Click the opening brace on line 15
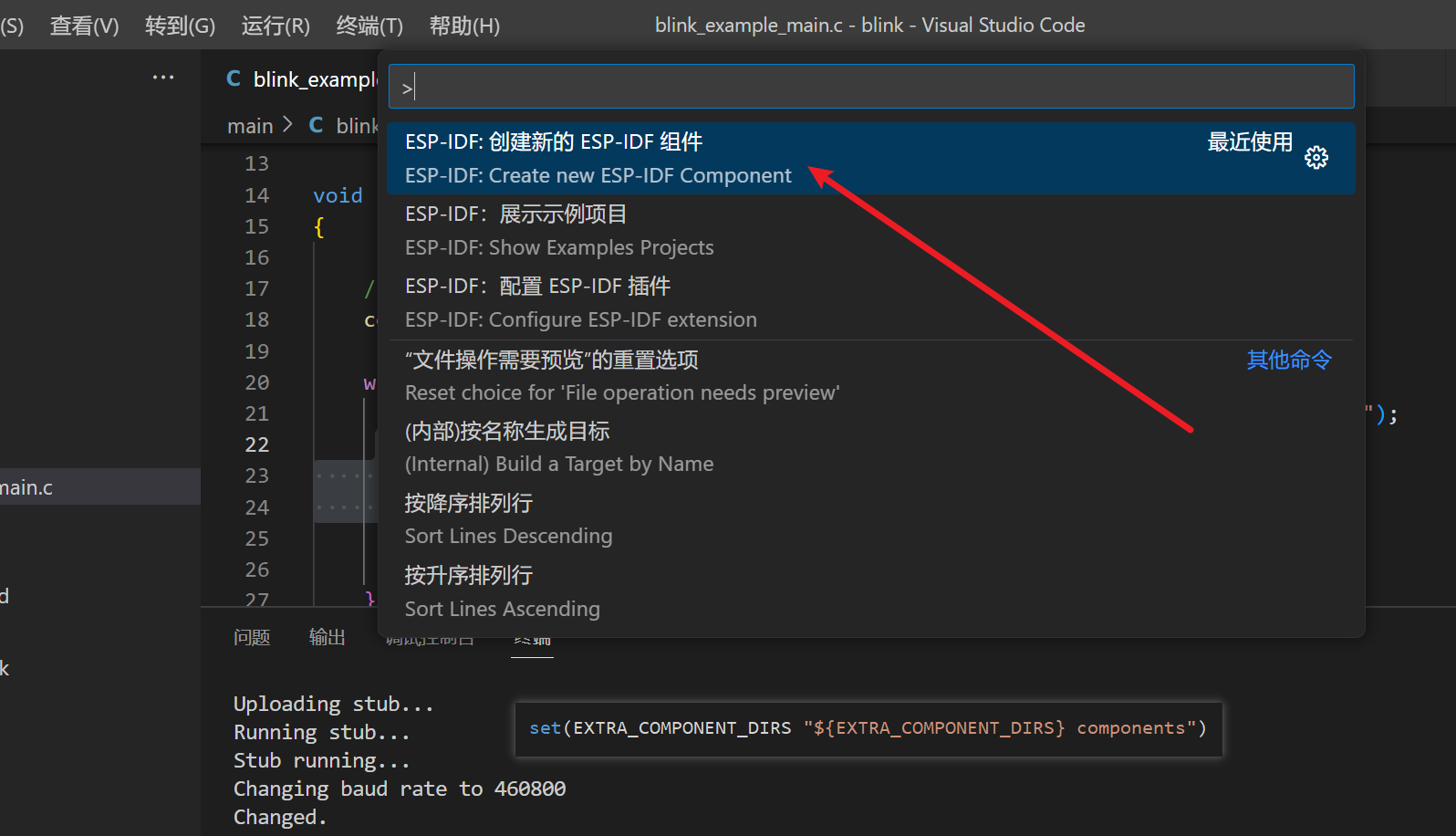The image size is (1456, 836). pyautogui.click(x=318, y=226)
